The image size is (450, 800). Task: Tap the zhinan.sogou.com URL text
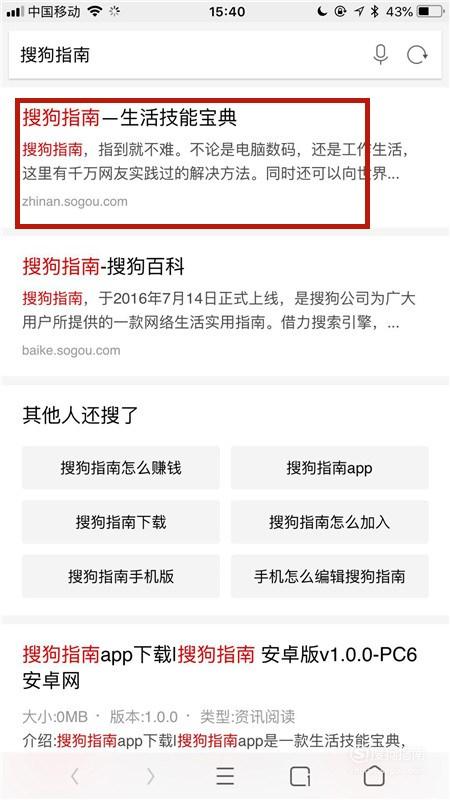pos(74,201)
